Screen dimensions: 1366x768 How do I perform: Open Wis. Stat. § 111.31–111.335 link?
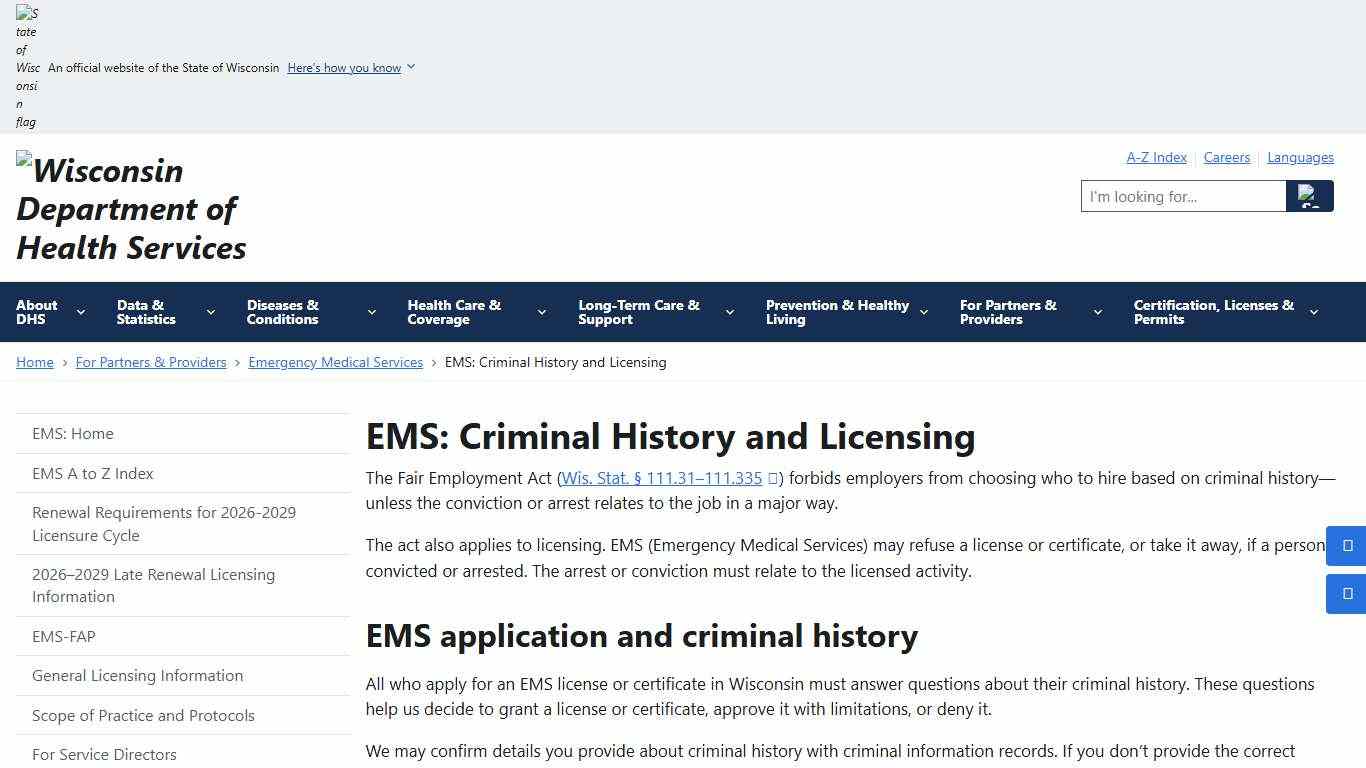(x=660, y=478)
